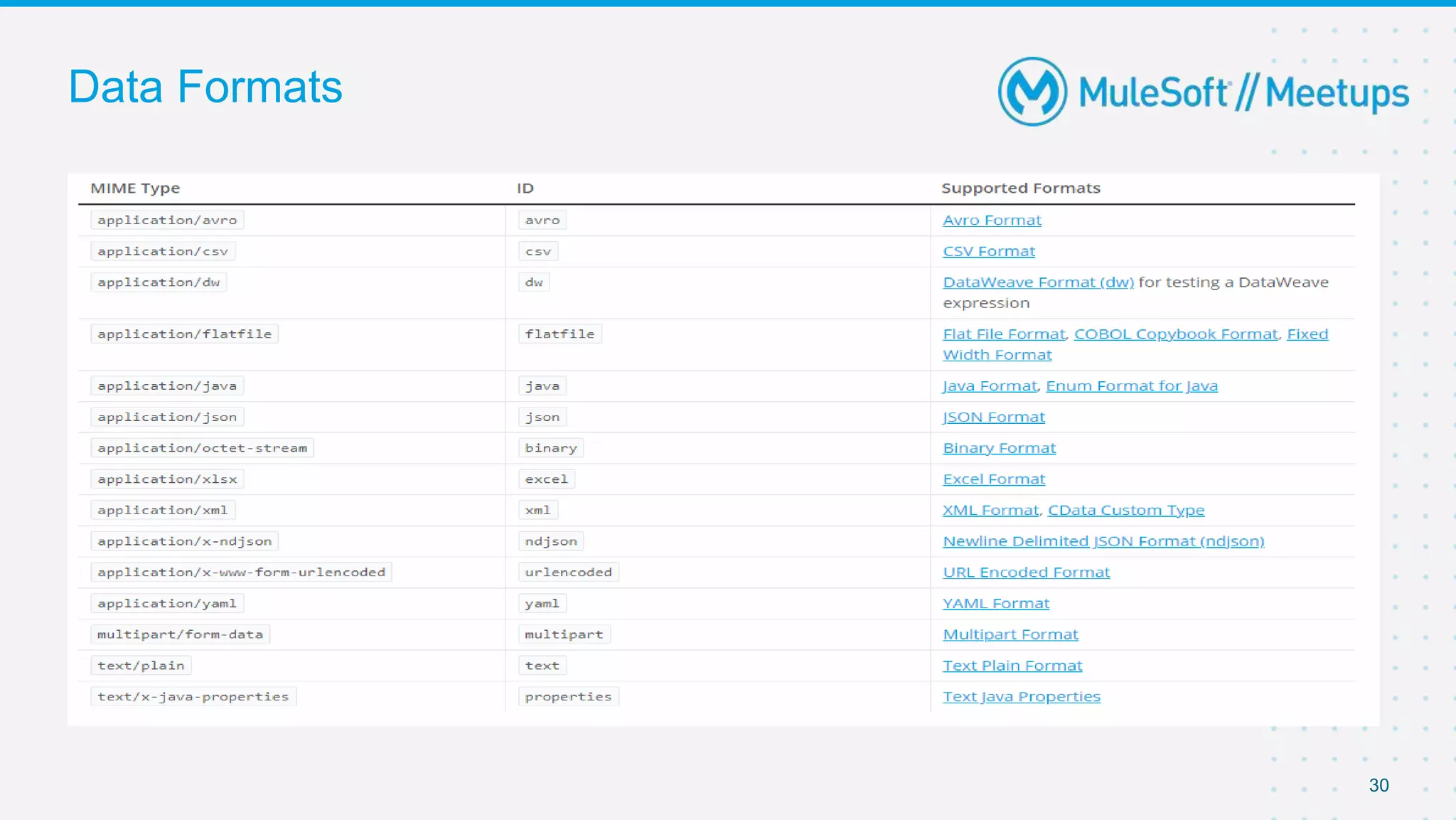This screenshot has height=820, width=1456.
Task: Click the MIME Type column header
Action: (135, 188)
